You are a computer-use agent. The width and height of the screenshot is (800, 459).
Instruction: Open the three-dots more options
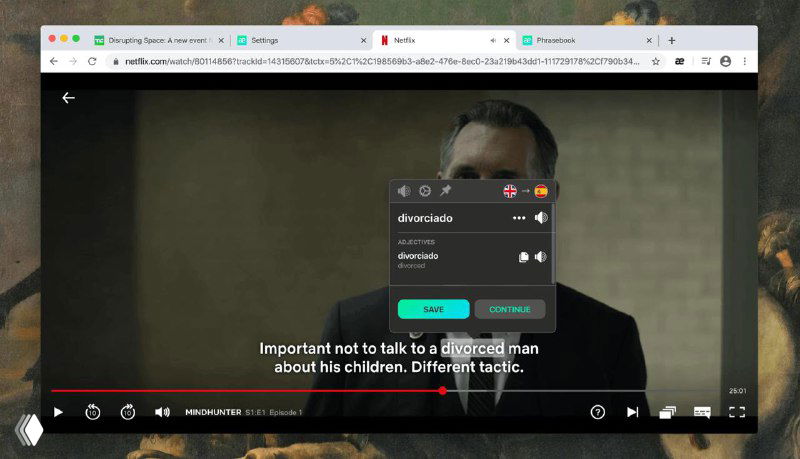pyautogui.click(x=518, y=218)
